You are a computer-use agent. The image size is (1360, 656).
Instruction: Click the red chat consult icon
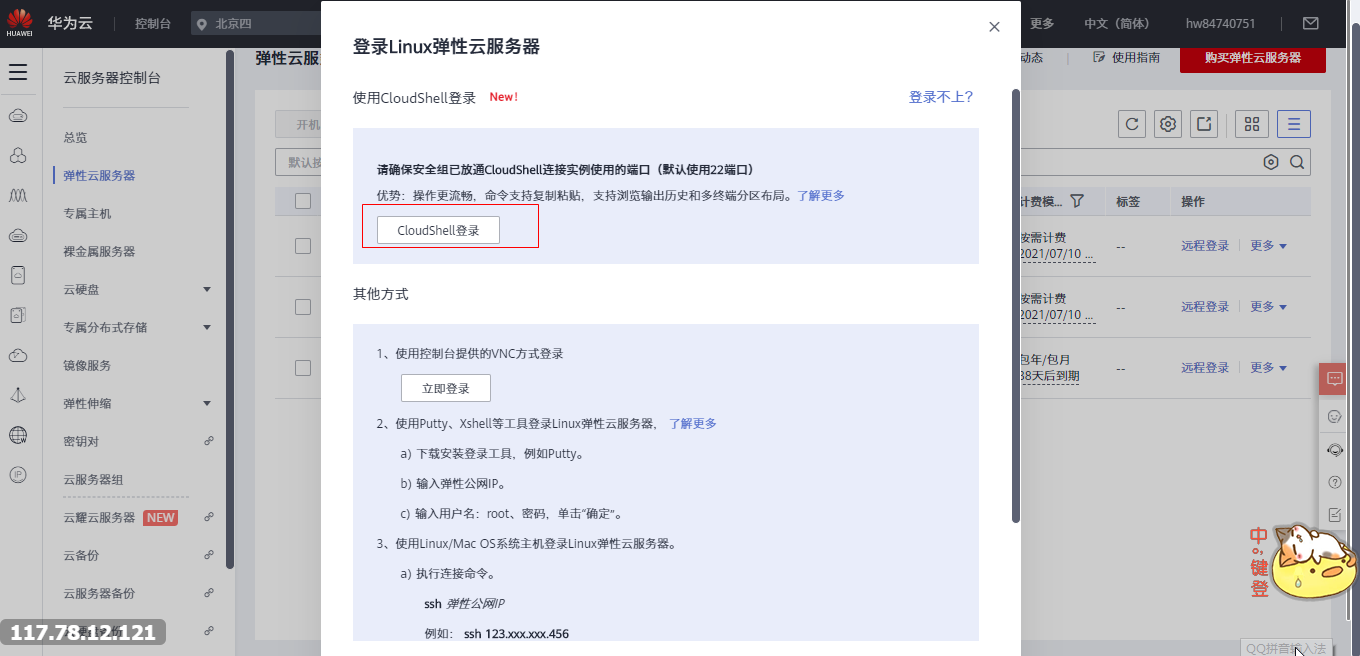point(1334,379)
